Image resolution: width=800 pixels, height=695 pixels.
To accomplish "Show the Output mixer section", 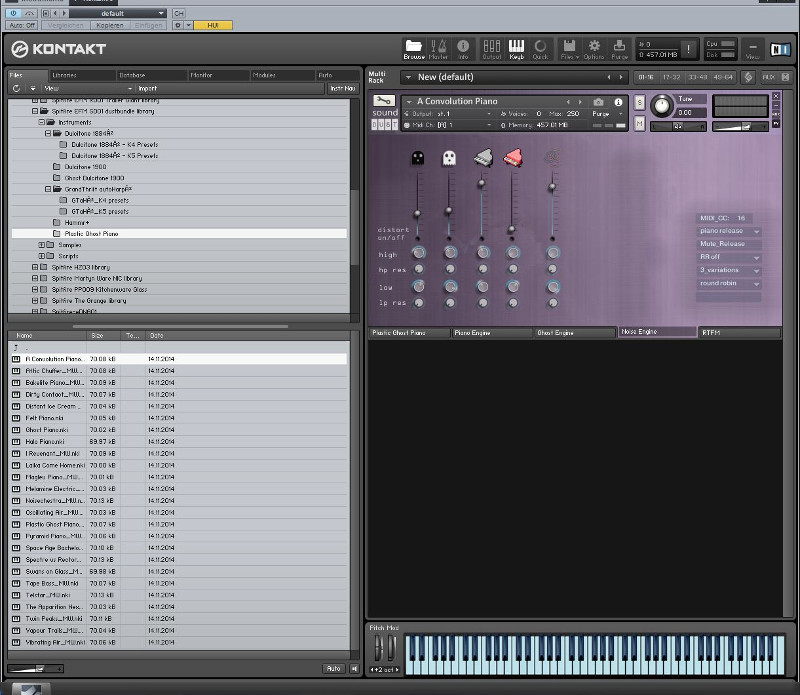I will pyautogui.click(x=491, y=49).
